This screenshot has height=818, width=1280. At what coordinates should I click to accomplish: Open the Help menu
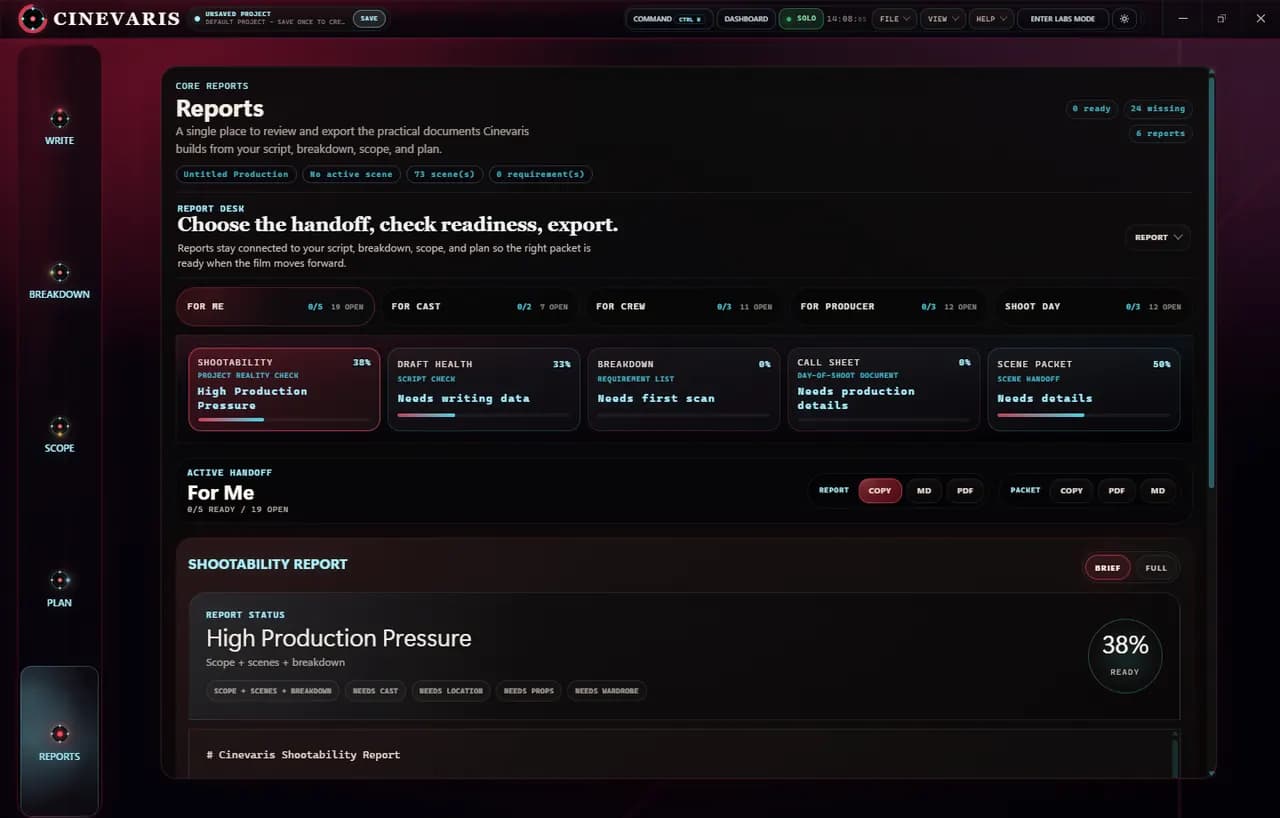click(991, 18)
